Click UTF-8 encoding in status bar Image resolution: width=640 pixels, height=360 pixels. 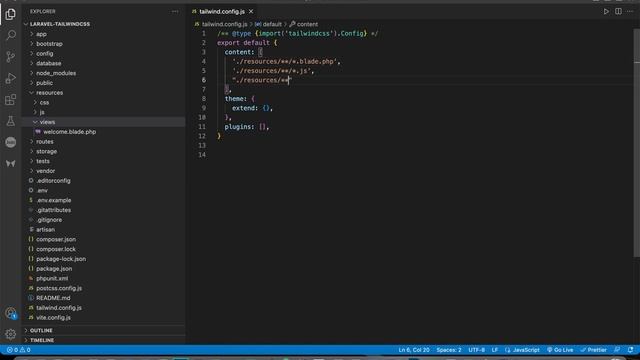[x=476, y=350]
